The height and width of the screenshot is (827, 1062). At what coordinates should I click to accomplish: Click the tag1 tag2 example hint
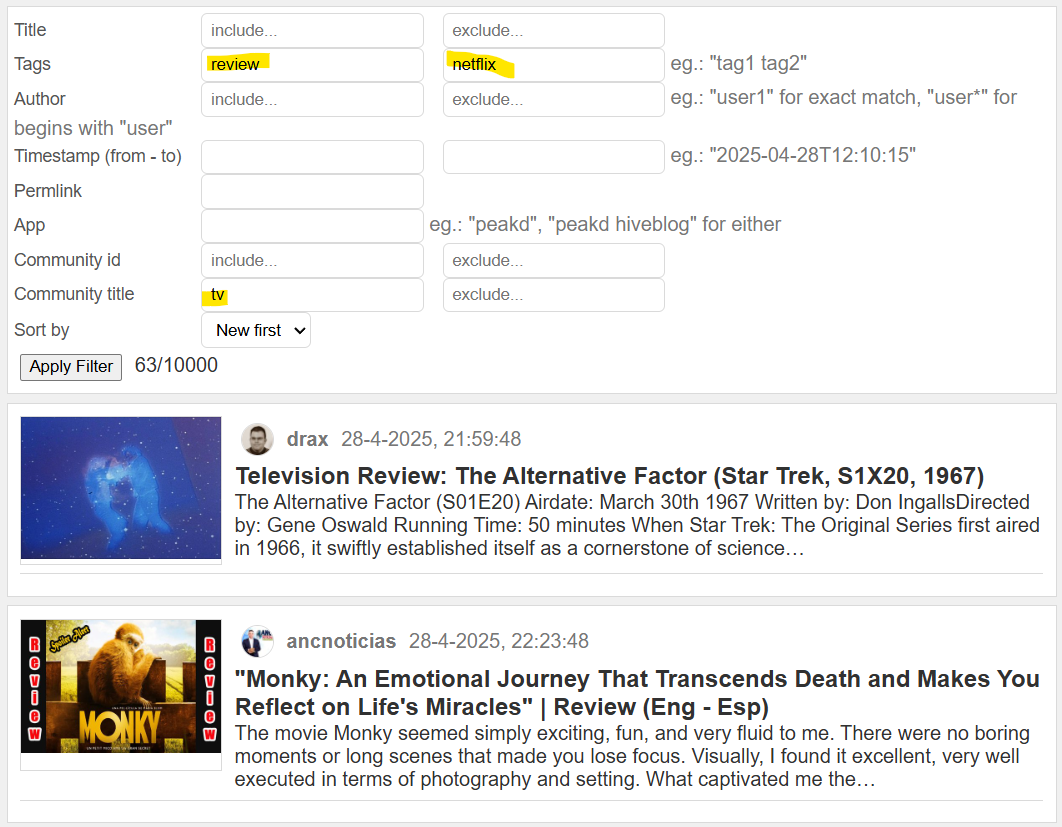coord(739,63)
